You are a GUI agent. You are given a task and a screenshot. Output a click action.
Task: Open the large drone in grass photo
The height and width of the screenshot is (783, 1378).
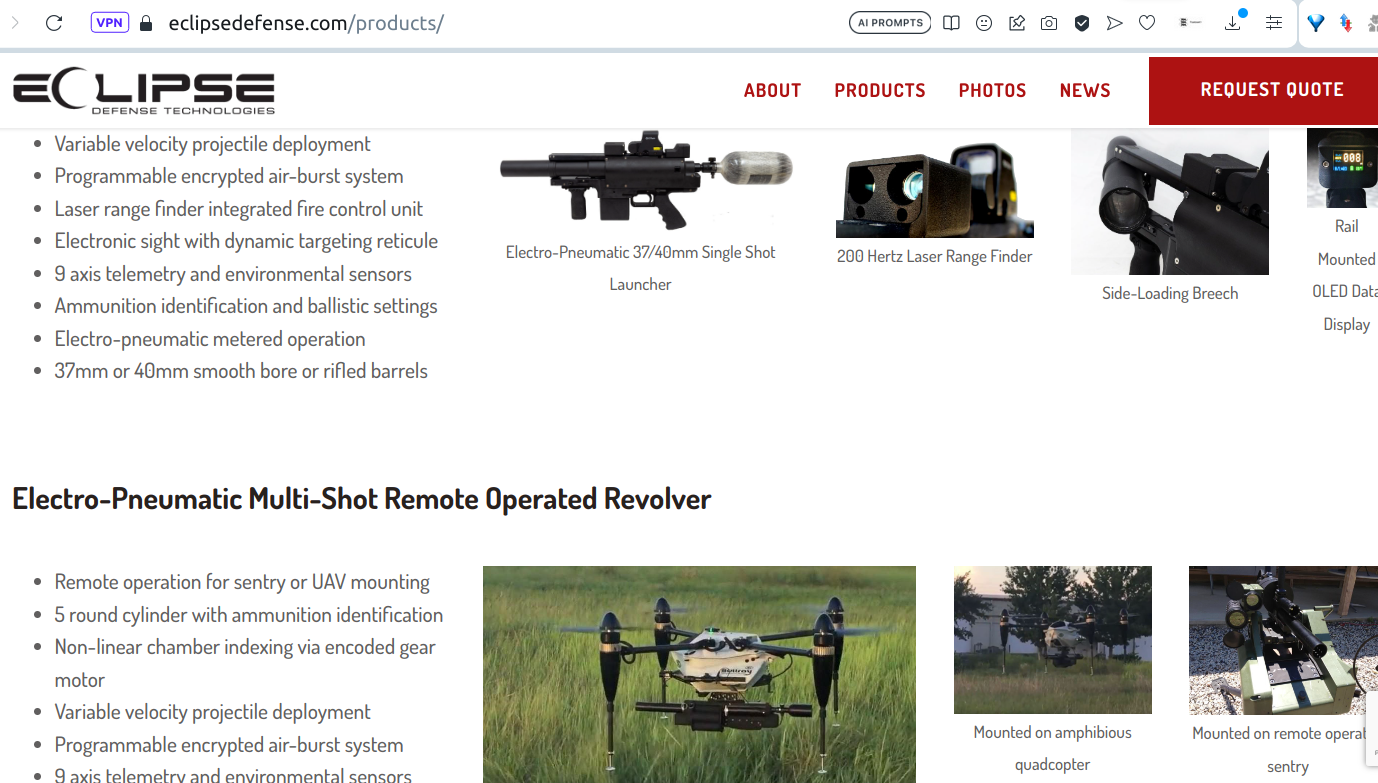pos(699,675)
